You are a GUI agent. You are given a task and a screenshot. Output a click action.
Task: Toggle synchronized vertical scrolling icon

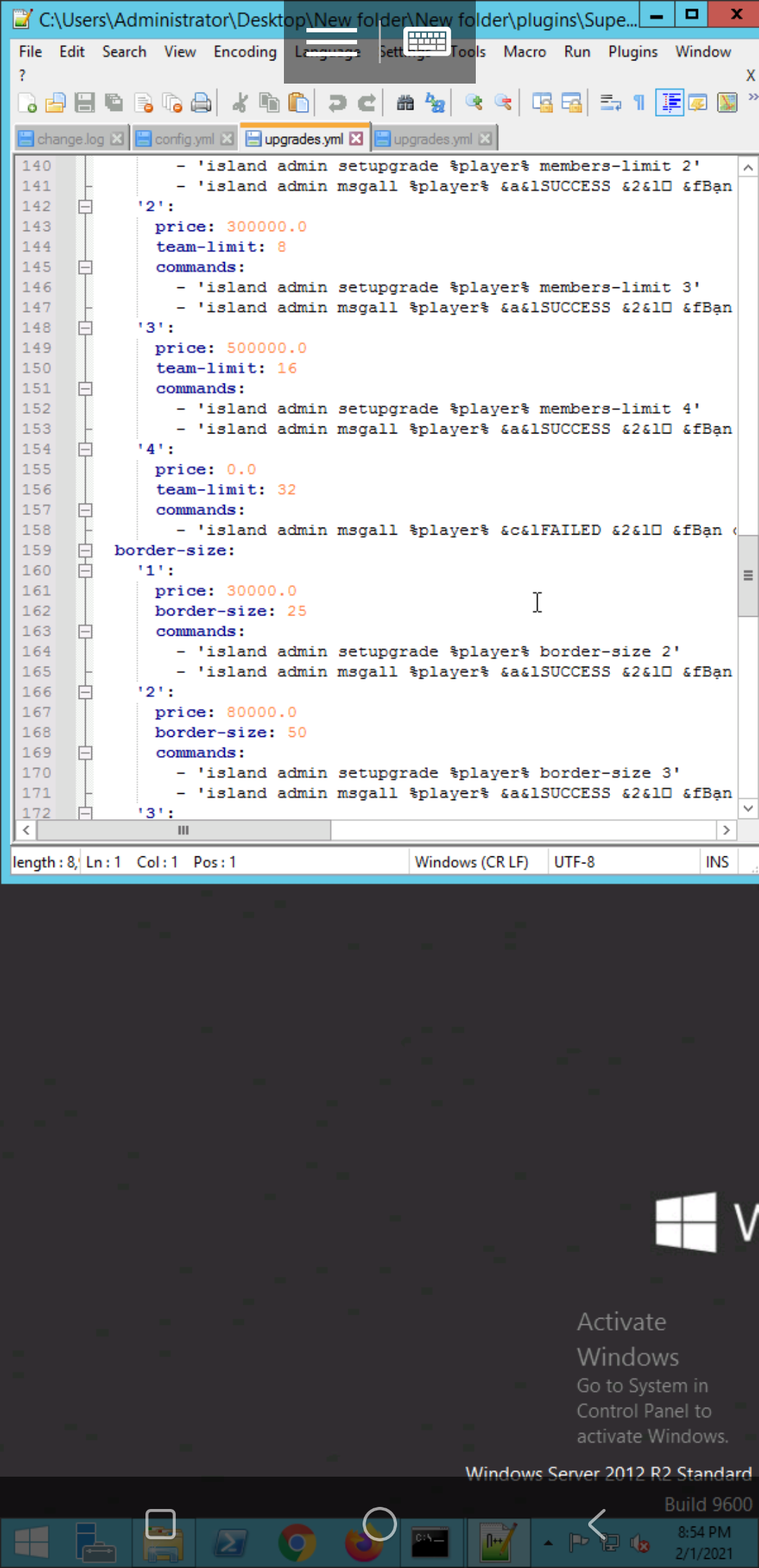(542, 103)
